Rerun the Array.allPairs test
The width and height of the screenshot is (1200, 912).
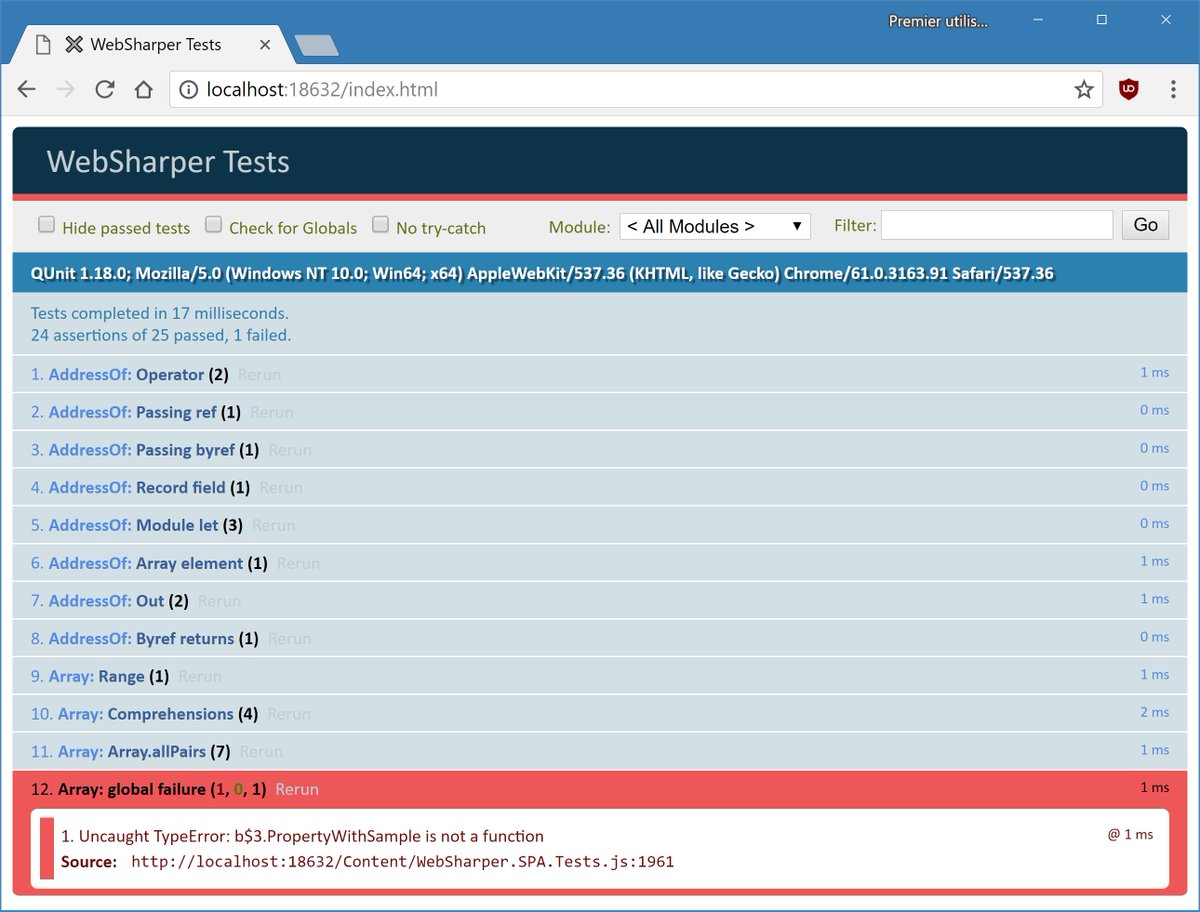(x=262, y=751)
